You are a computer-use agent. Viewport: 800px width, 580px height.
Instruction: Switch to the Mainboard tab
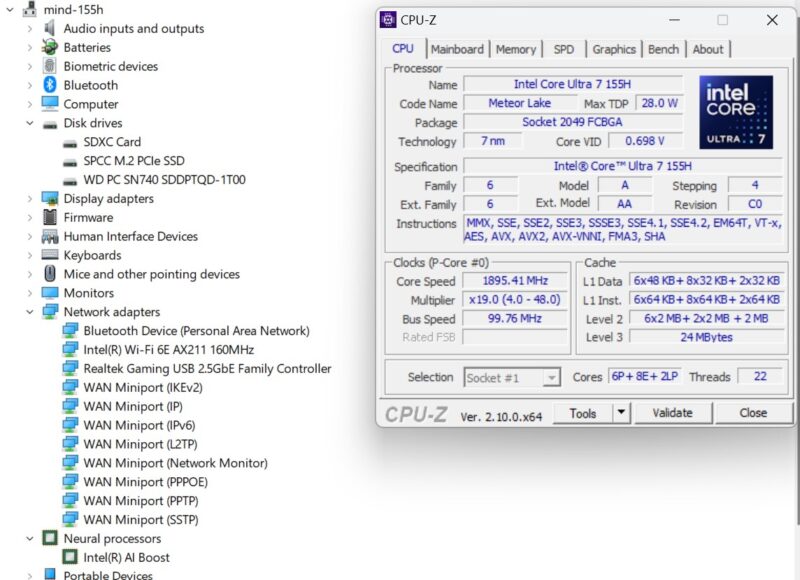456,49
